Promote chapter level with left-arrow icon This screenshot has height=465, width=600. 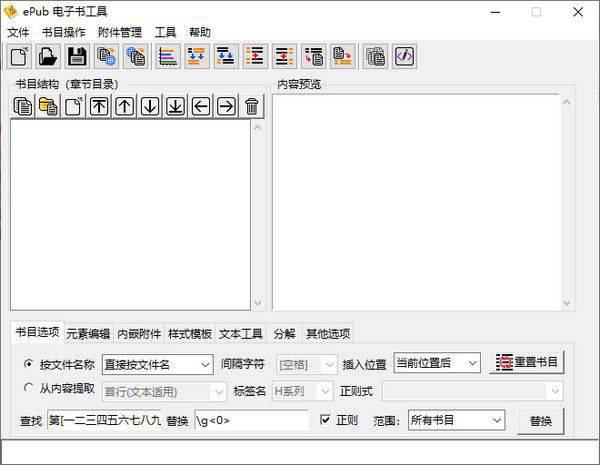pyautogui.click(x=201, y=106)
